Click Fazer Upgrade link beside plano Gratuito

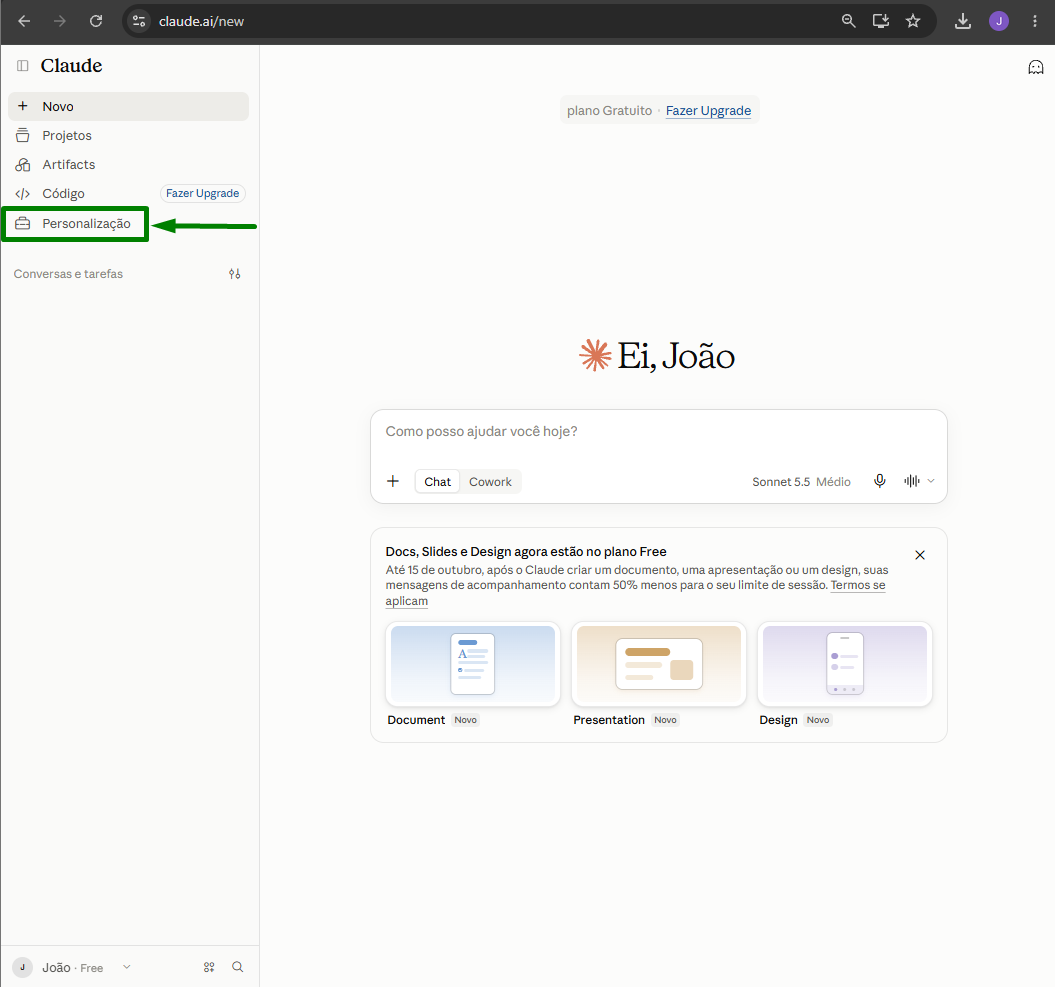pyautogui.click(x=708, y=110)
